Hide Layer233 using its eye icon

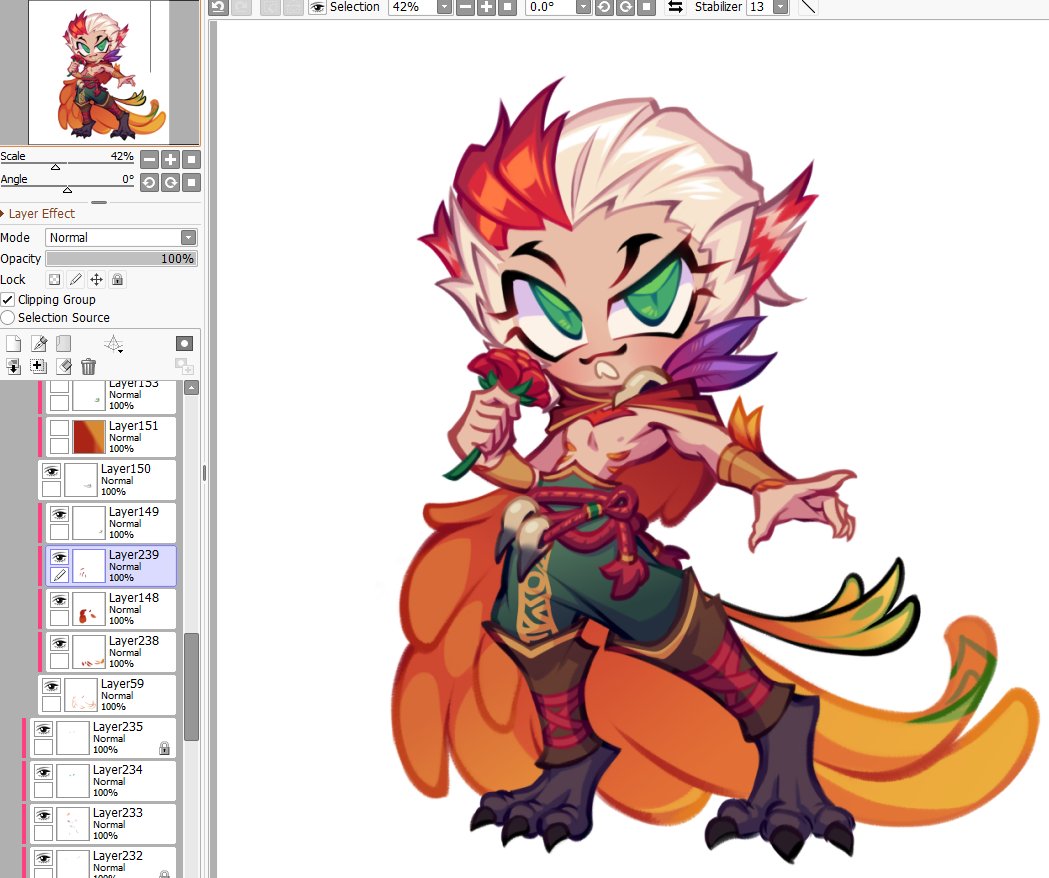coord(43,814)
